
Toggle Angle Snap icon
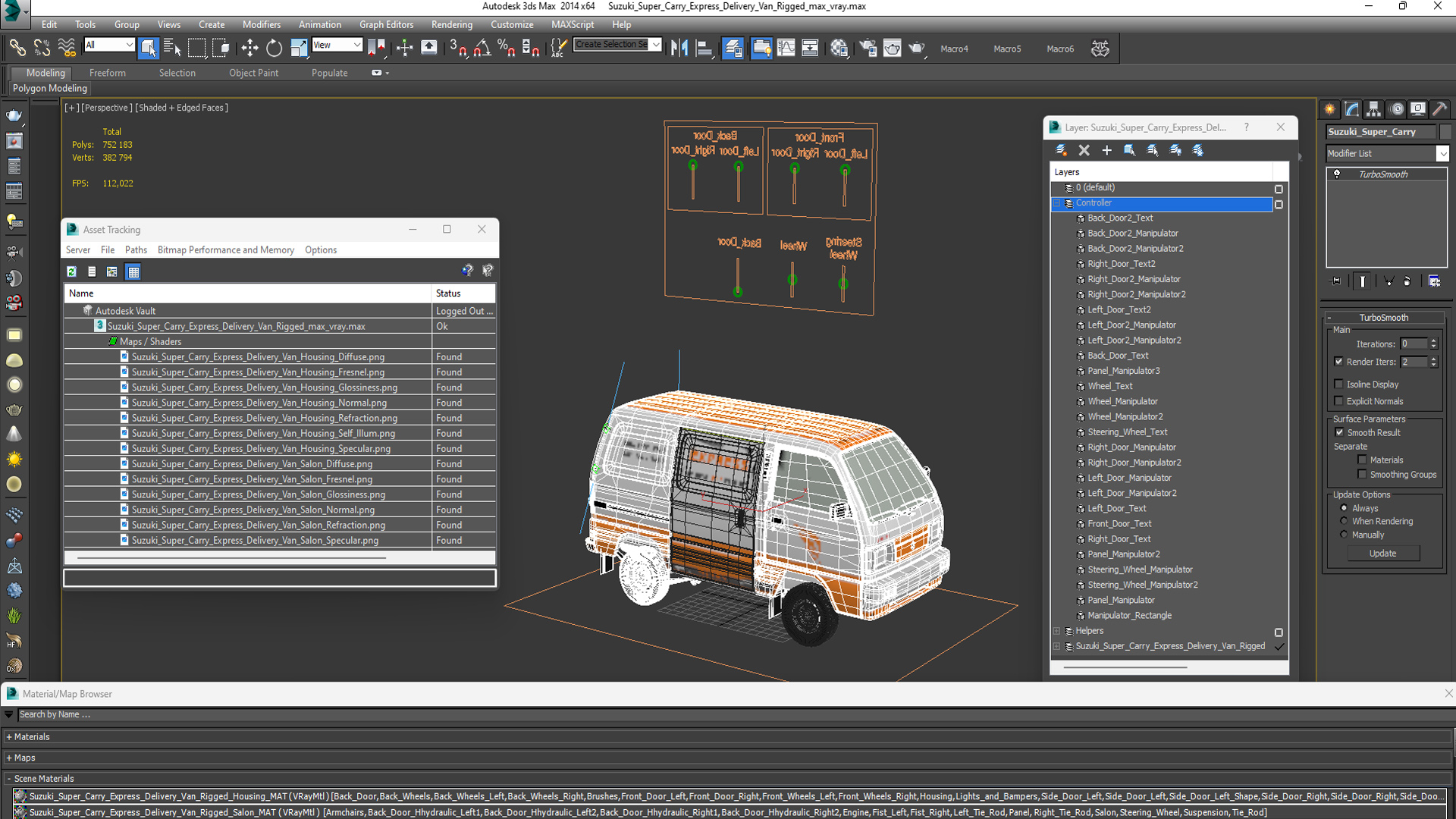tap(482, 48)
